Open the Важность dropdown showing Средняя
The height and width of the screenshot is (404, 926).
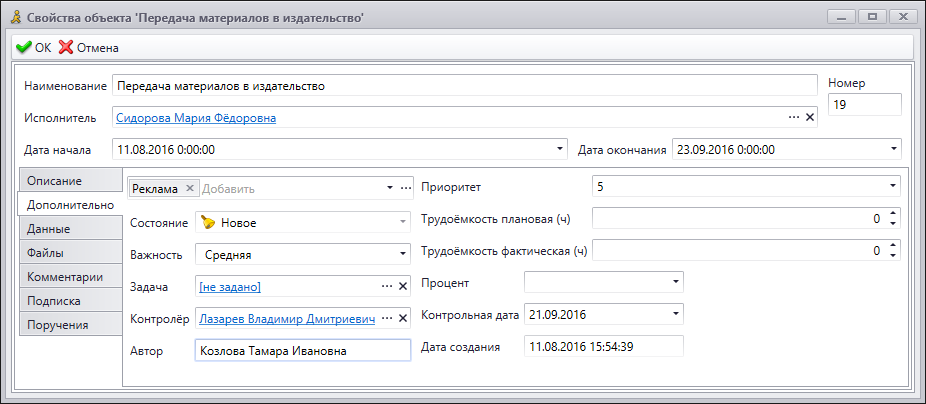point(403,255)
